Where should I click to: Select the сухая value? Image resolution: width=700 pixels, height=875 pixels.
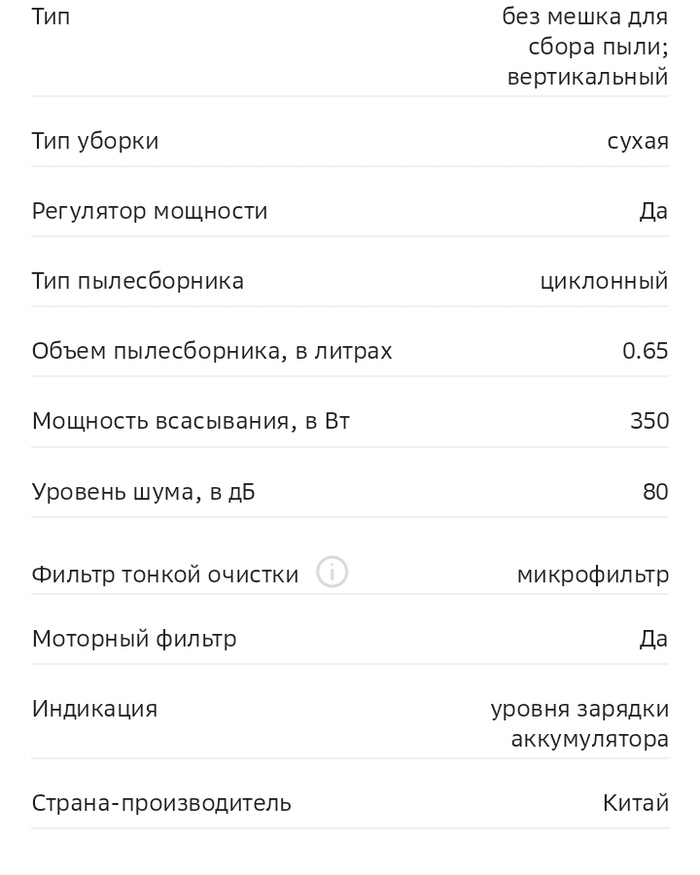(637, 141)
